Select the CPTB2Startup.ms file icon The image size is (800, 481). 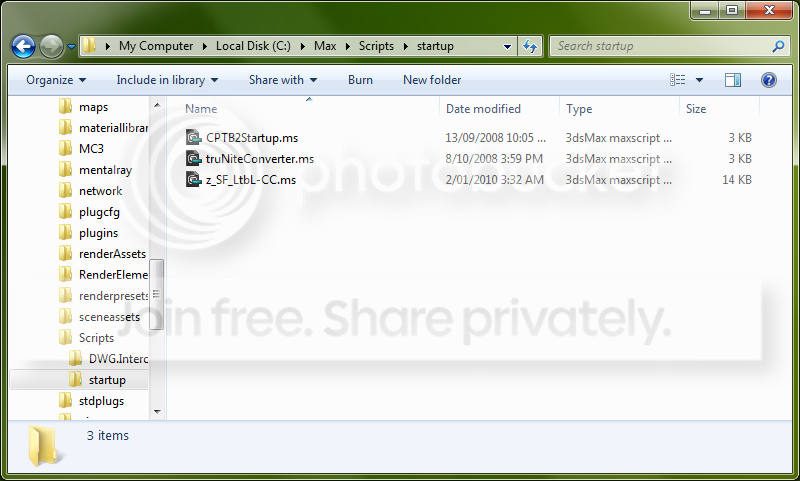[193, 138]
